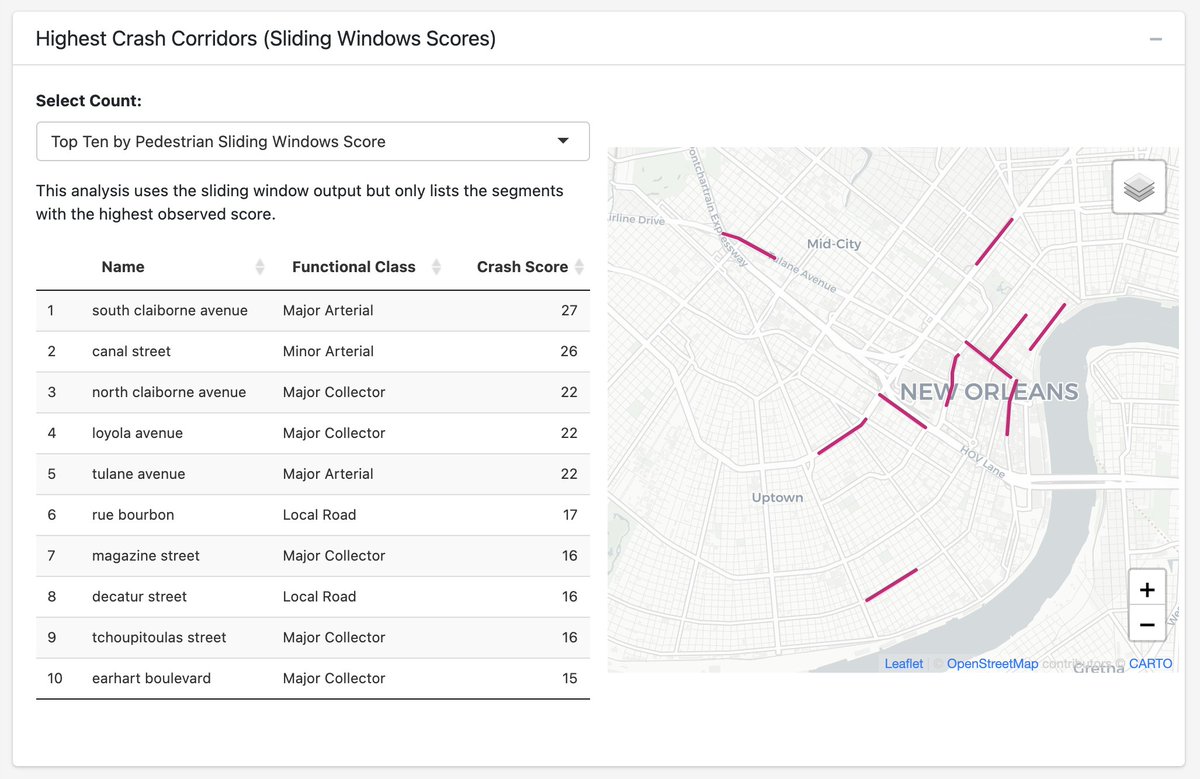Open the CARTO attribution link
This screenshot has height=779, width=1200.
[1151, 664]
